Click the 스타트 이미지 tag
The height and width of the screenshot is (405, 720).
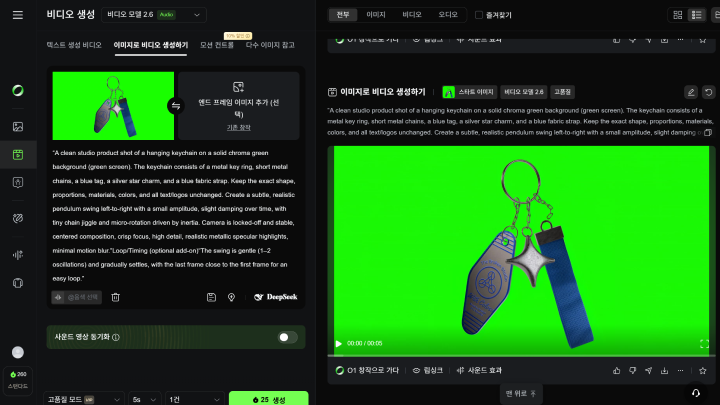(x=469, y=92)
